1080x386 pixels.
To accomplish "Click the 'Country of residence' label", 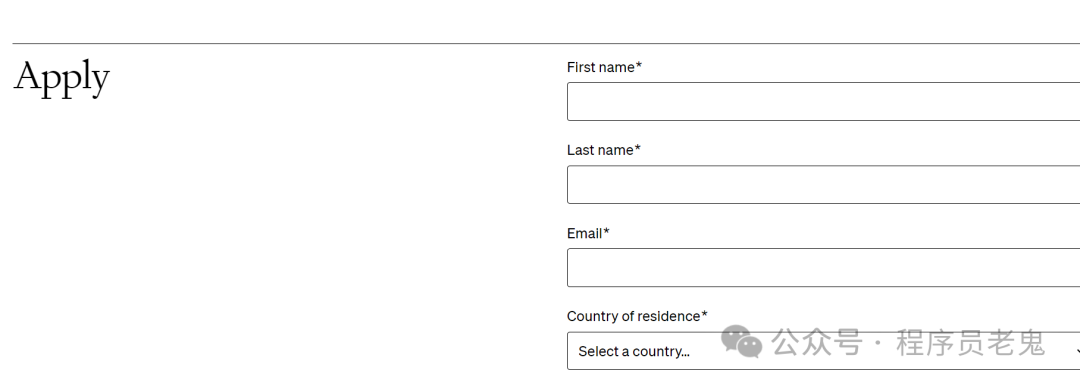I will point(634,316).
